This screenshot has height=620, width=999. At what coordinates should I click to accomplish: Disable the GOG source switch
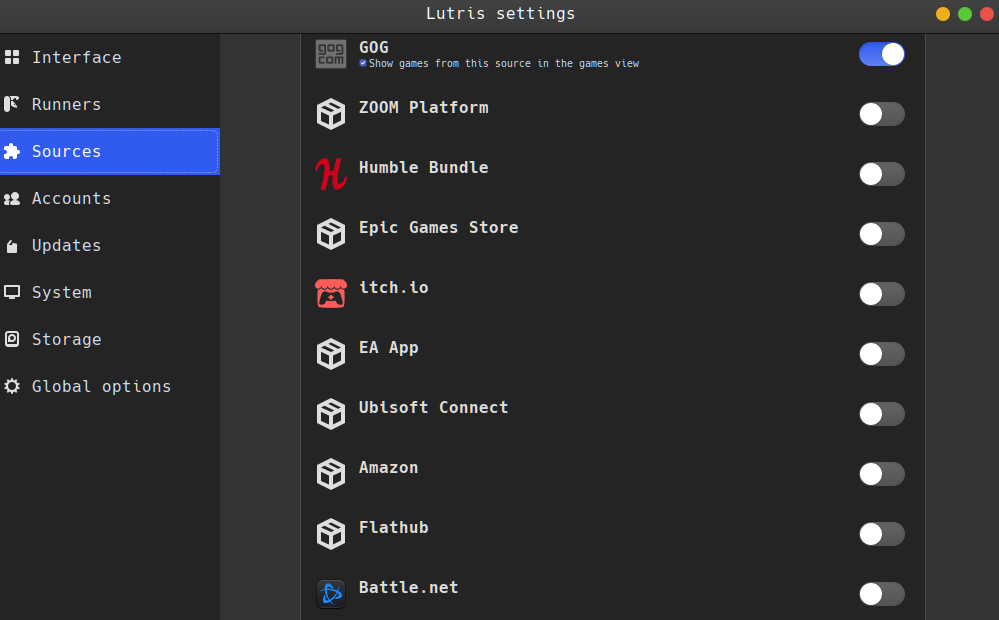882,54
